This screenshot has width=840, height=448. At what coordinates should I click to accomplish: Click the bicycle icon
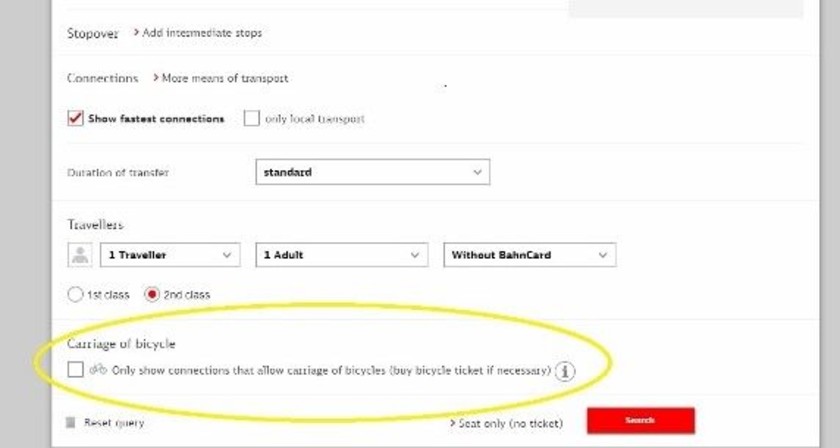[x=98, y=369]
